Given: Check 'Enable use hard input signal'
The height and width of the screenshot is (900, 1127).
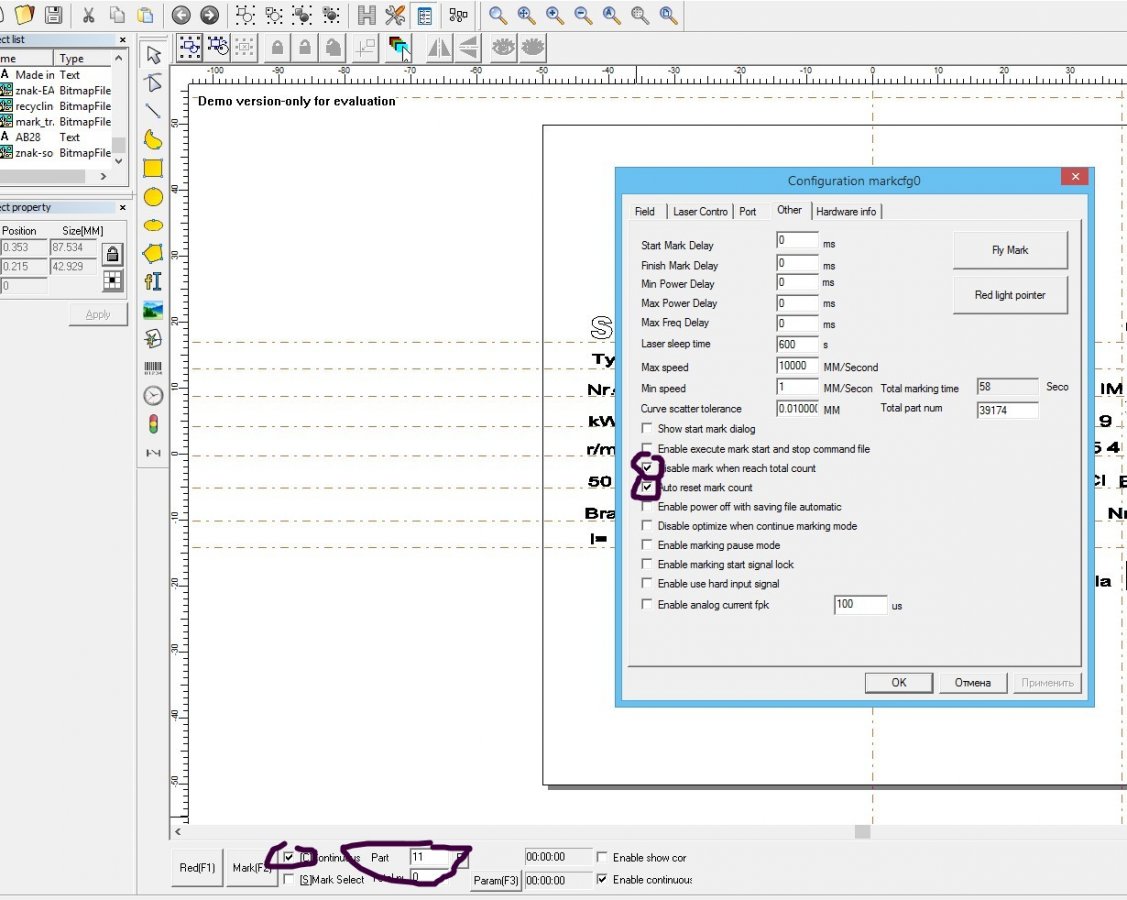Looking at the screenshot, I should click(647, 584).
